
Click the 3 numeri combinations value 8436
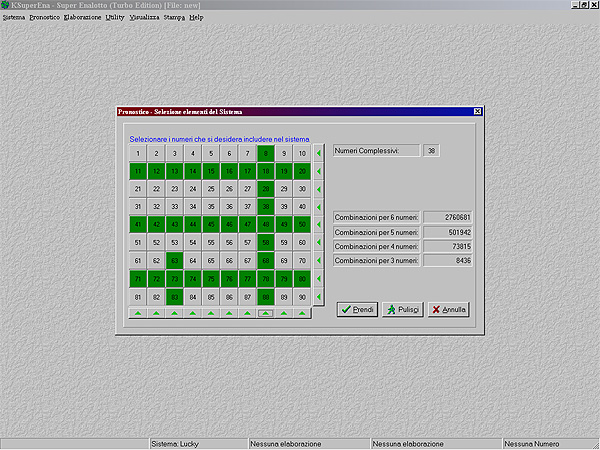(x=448, y=261)
